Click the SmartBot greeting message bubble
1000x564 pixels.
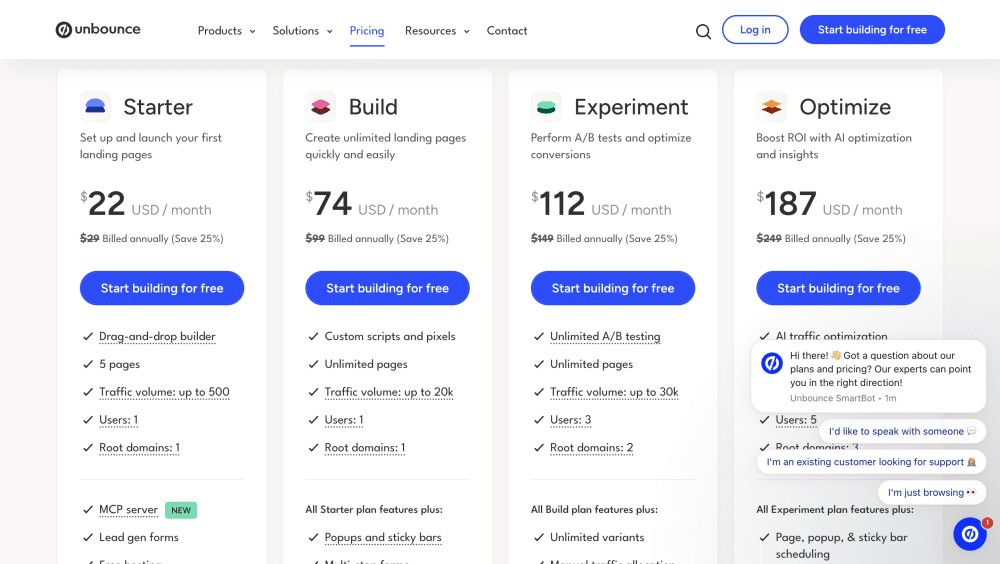point(869,376)
